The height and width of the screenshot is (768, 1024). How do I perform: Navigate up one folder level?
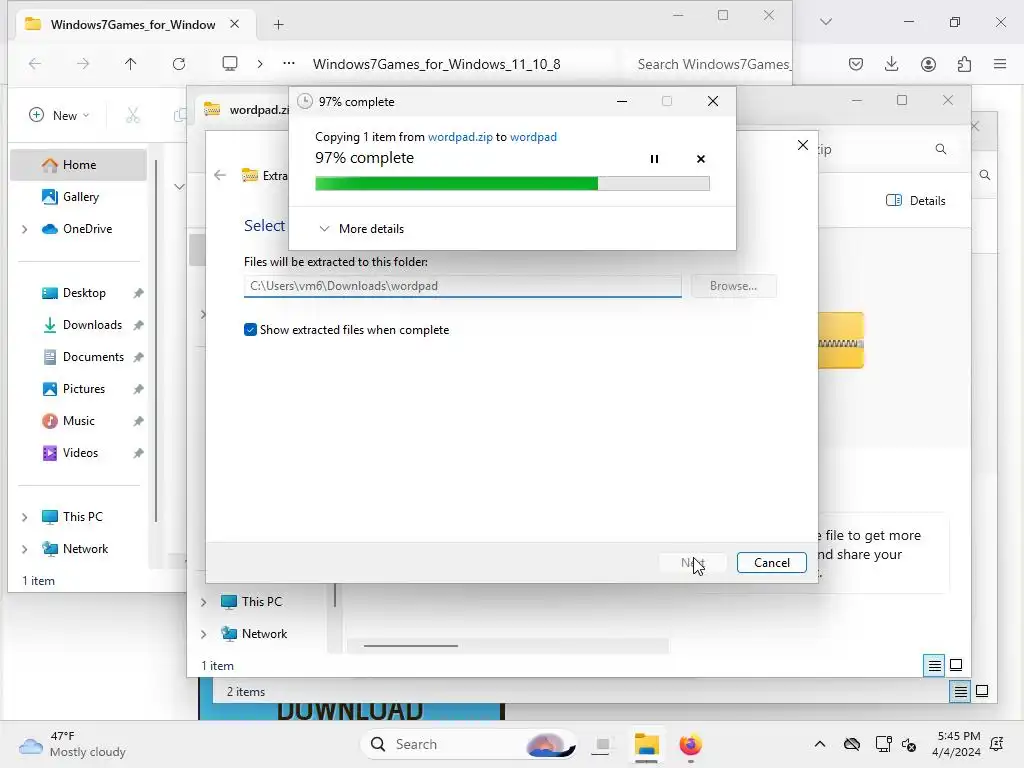tap(131, 63)
